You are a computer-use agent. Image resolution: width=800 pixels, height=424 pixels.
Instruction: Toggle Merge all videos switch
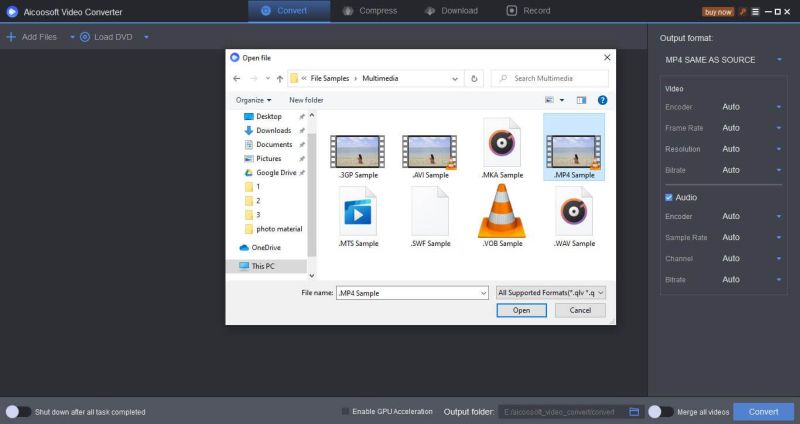coord(660,411)
